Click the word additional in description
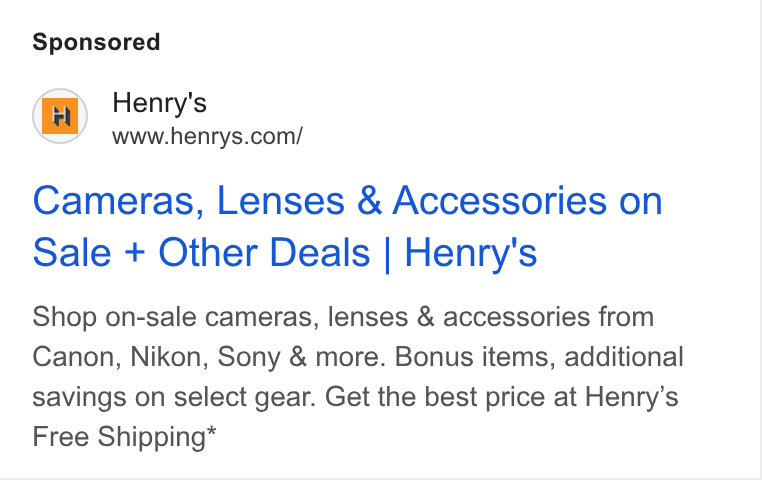This screenshot has height=480, width=762. pyautogui.click(x=624, y=357)
